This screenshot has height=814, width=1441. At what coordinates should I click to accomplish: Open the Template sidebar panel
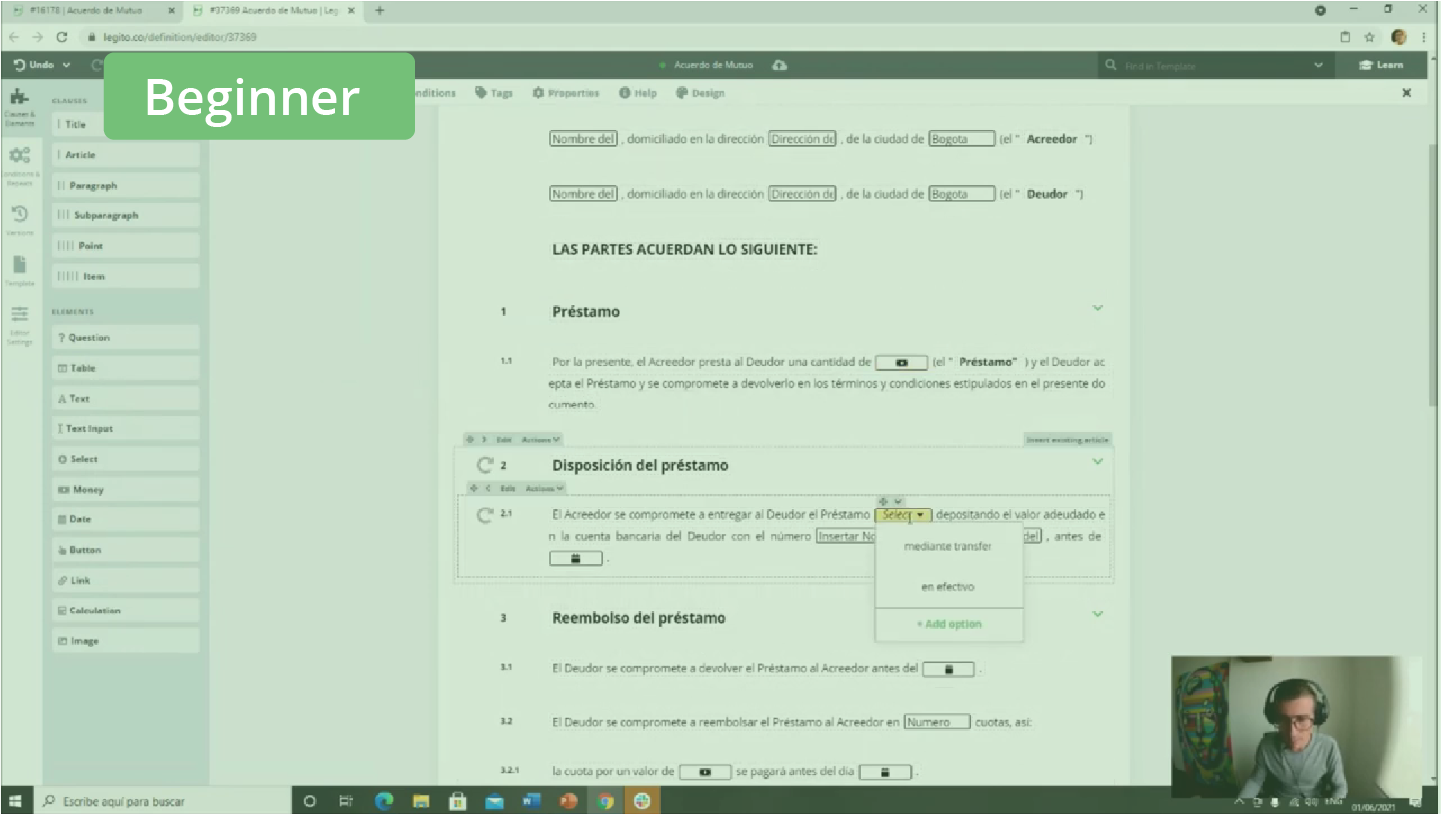tap(20, 272)
